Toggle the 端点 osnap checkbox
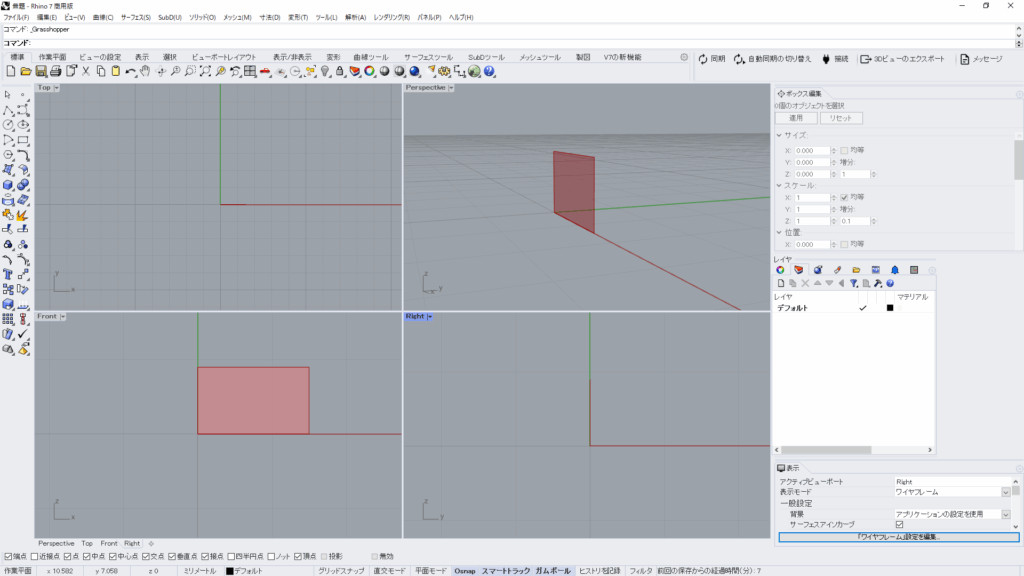 pyautogui.click(x=9, y=556)
